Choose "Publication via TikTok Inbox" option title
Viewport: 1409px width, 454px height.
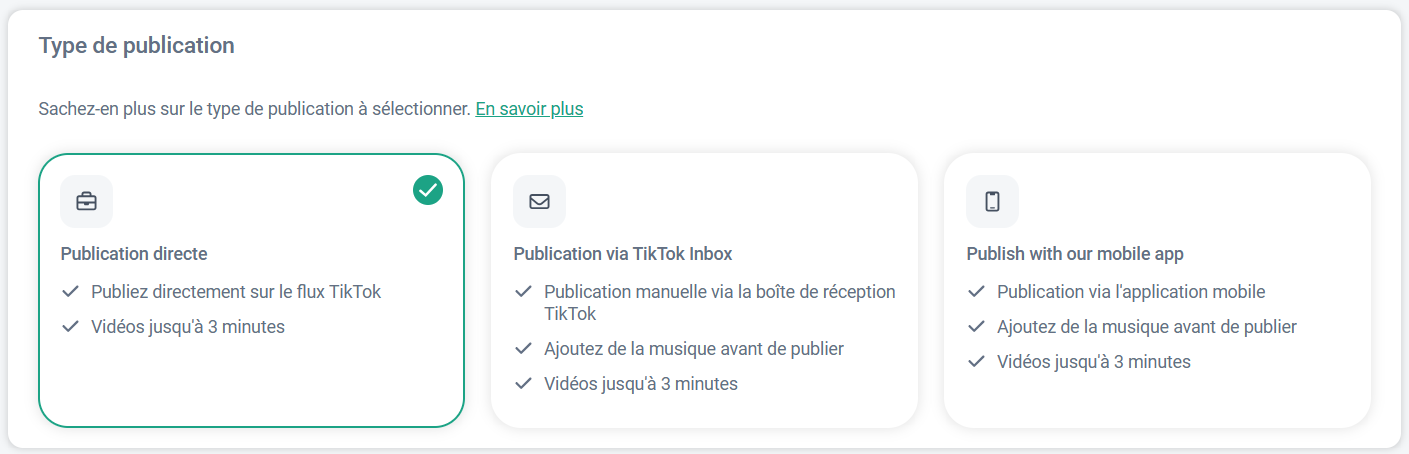coord(623,254)
